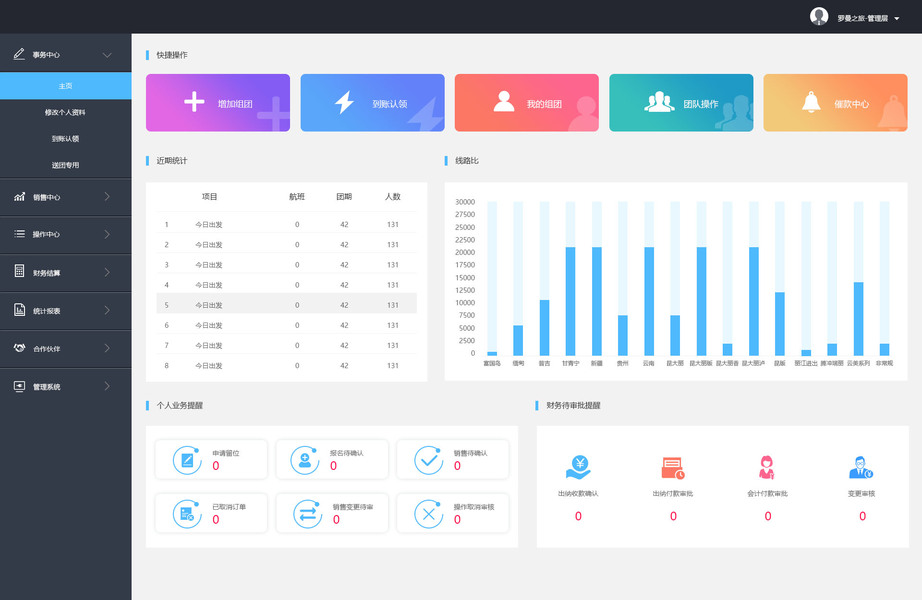Click the count under 出纳收款确认
The height and width of the screenshot is (600, 922).
click(x=578, y=516)
